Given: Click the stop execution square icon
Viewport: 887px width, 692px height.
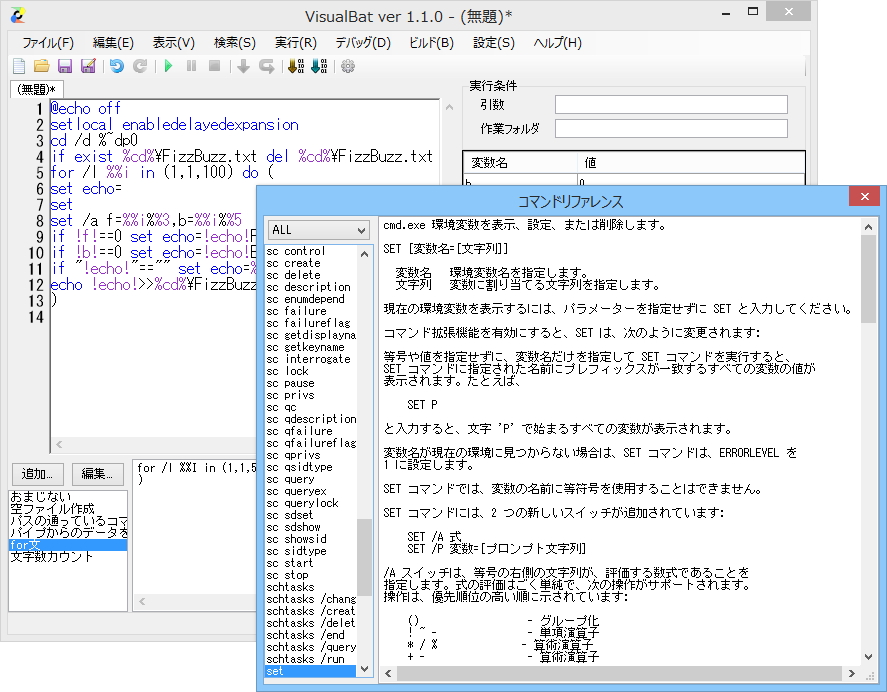Looking at the screenshot, I should click(x=214, y=66).
